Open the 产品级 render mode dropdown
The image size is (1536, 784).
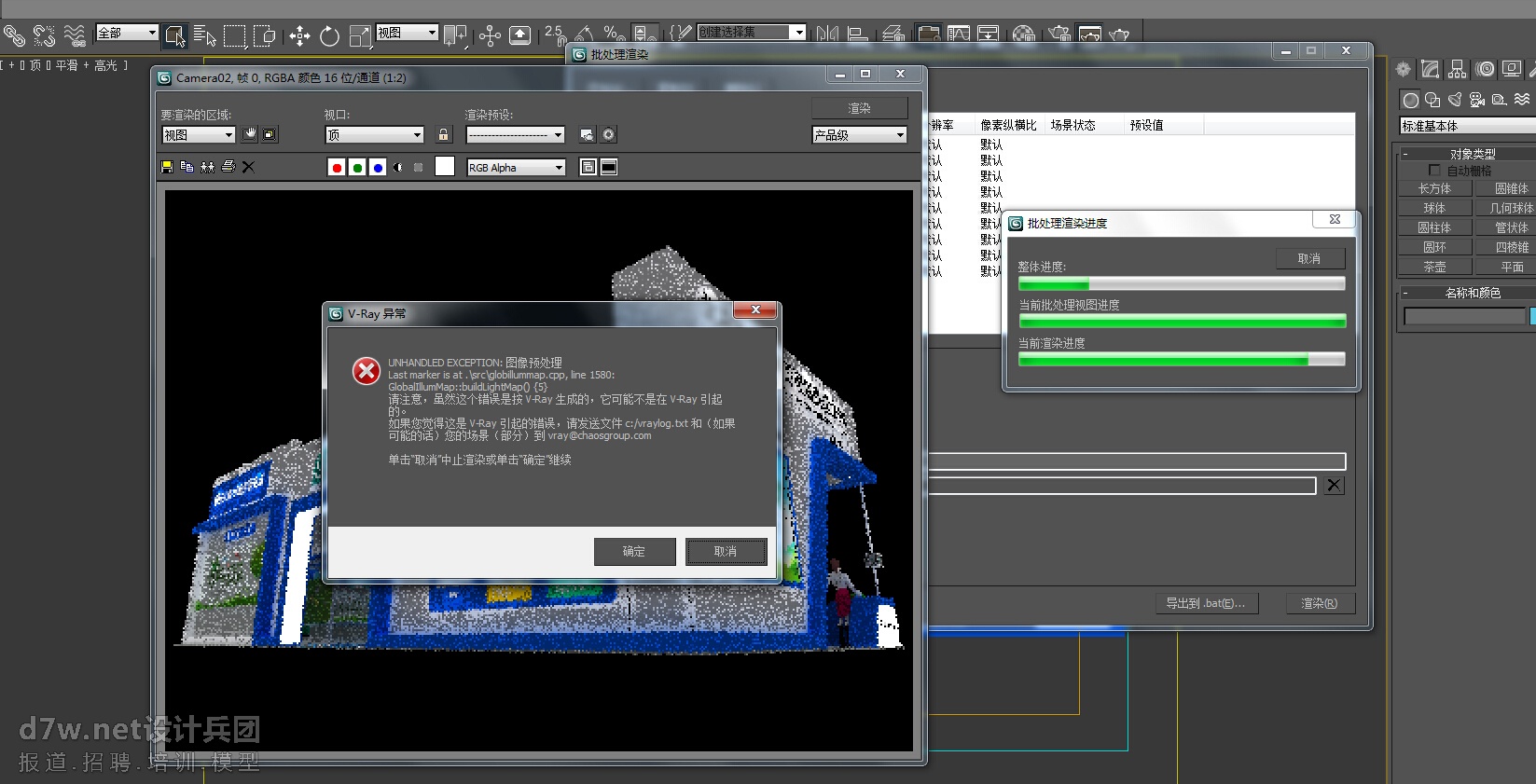point(859,135)
